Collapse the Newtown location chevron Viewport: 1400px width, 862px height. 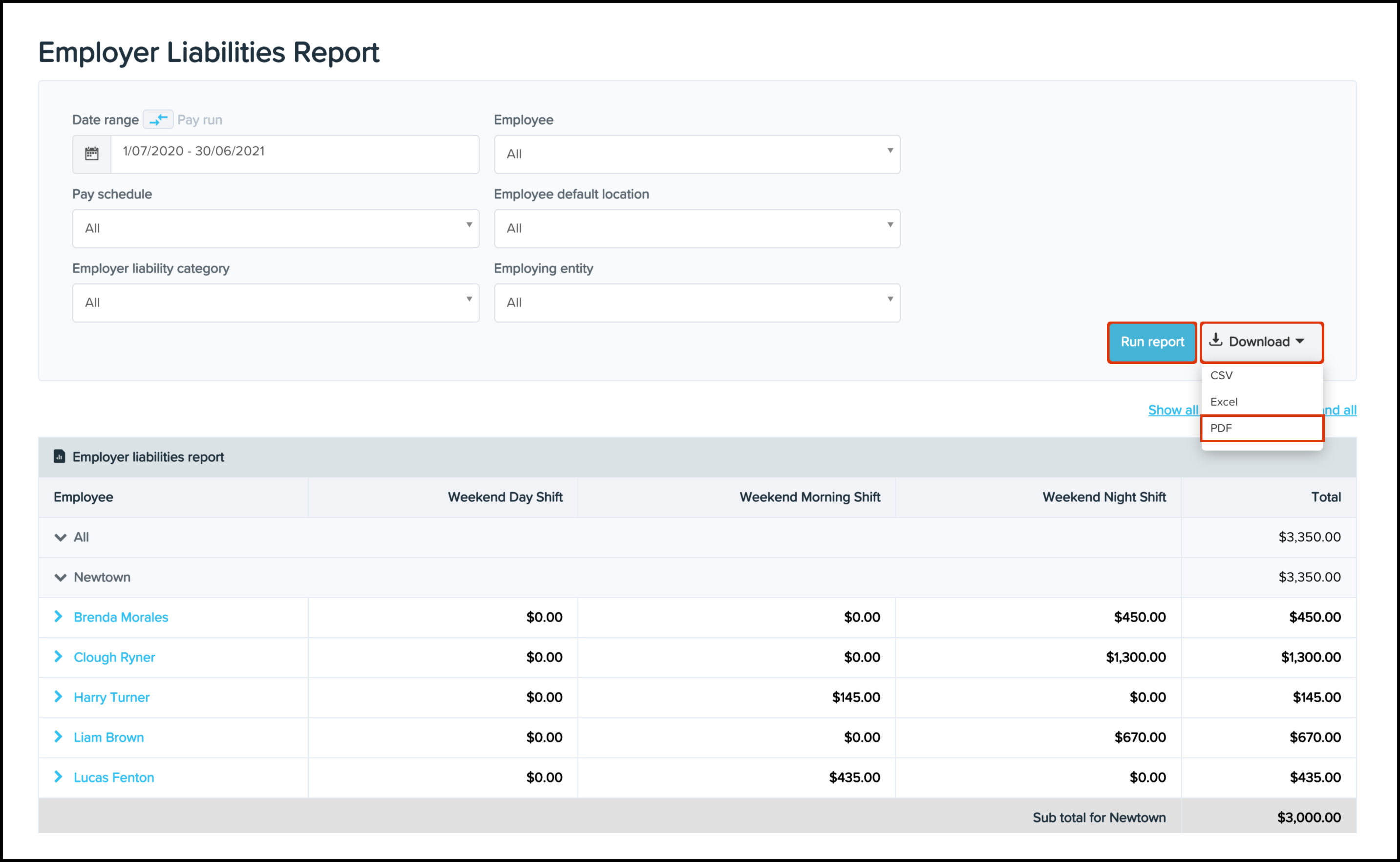click(61, 578)
